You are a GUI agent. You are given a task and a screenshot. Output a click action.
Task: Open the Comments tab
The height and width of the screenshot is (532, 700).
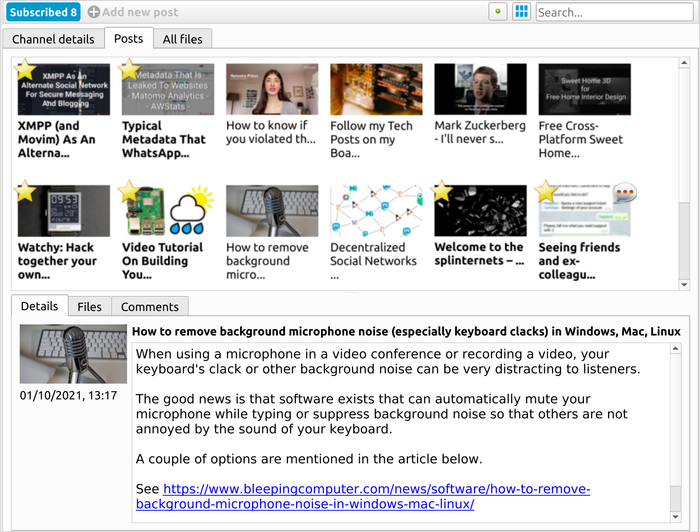click(x=149, y=307)
